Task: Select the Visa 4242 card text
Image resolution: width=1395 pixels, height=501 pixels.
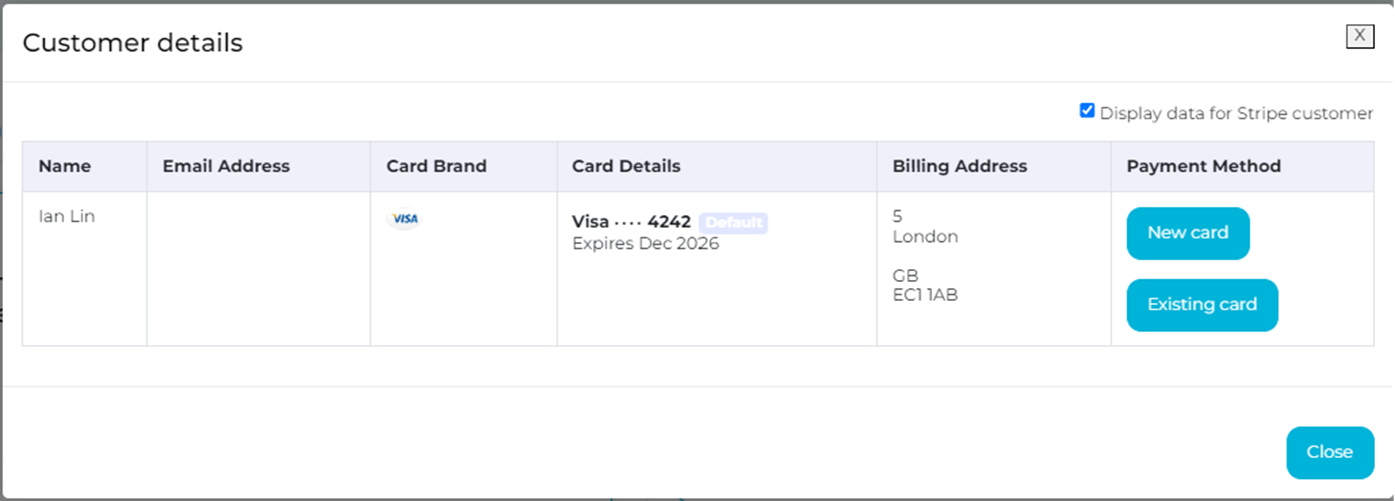Action: (631, 222)
